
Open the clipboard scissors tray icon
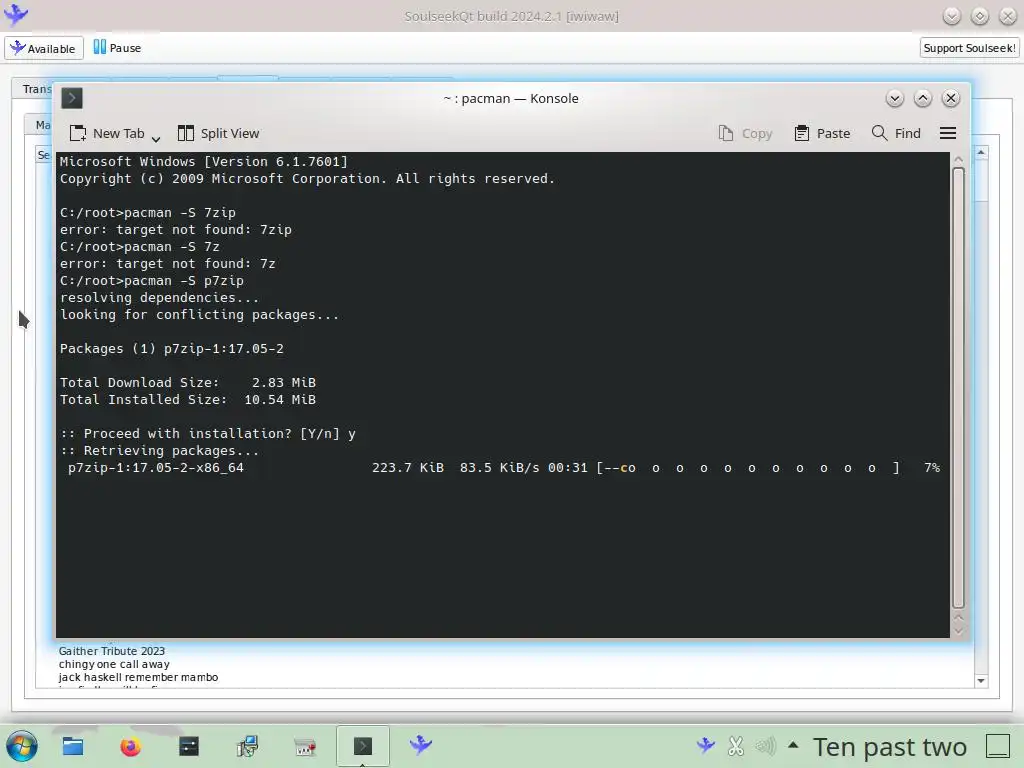click(736, 746)
